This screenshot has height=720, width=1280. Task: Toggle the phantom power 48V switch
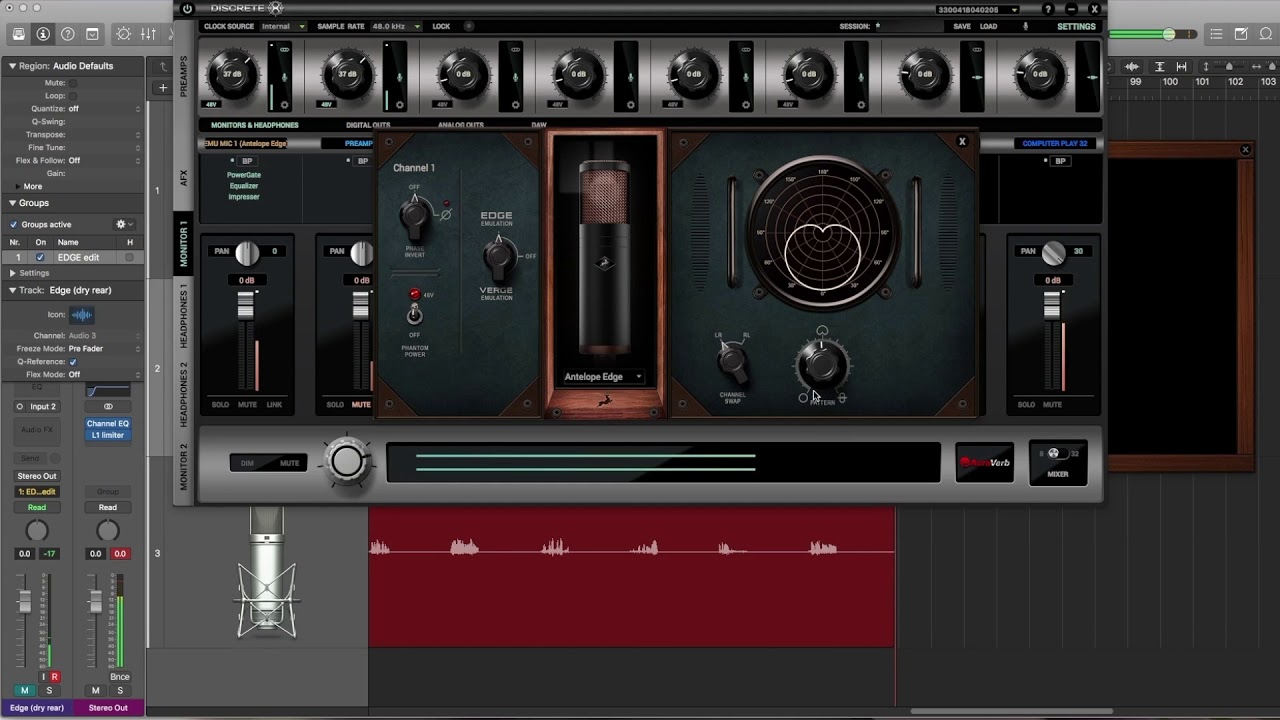point(414,314)
